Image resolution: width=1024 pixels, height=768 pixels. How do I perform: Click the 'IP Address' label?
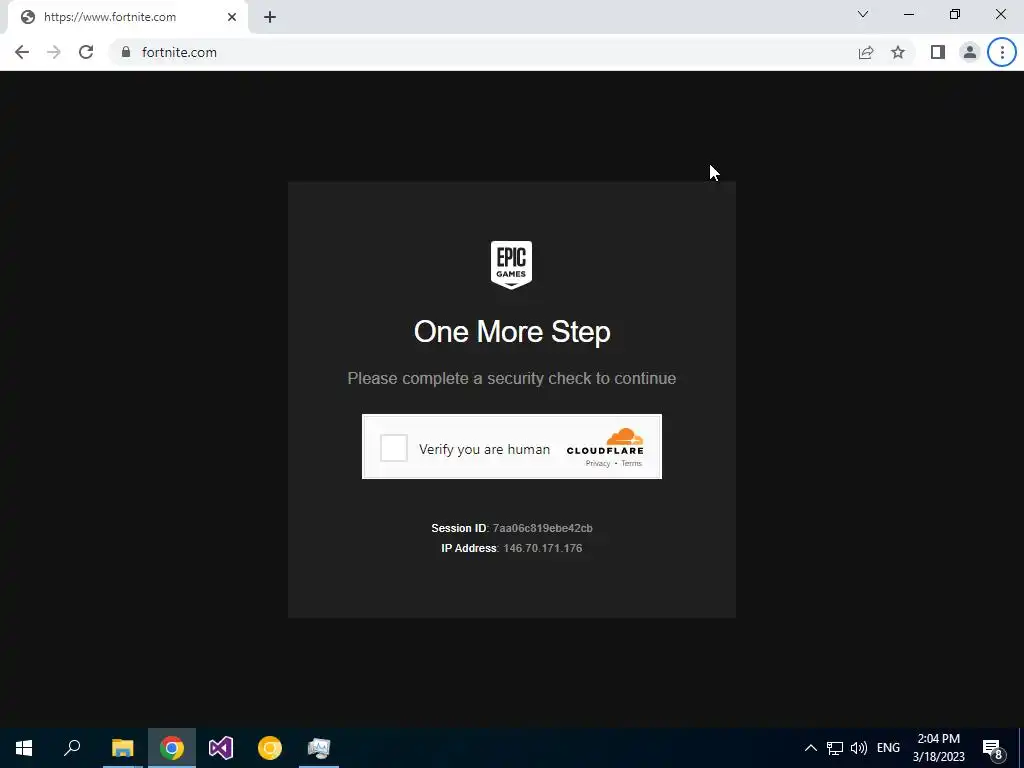coord(469,548)
